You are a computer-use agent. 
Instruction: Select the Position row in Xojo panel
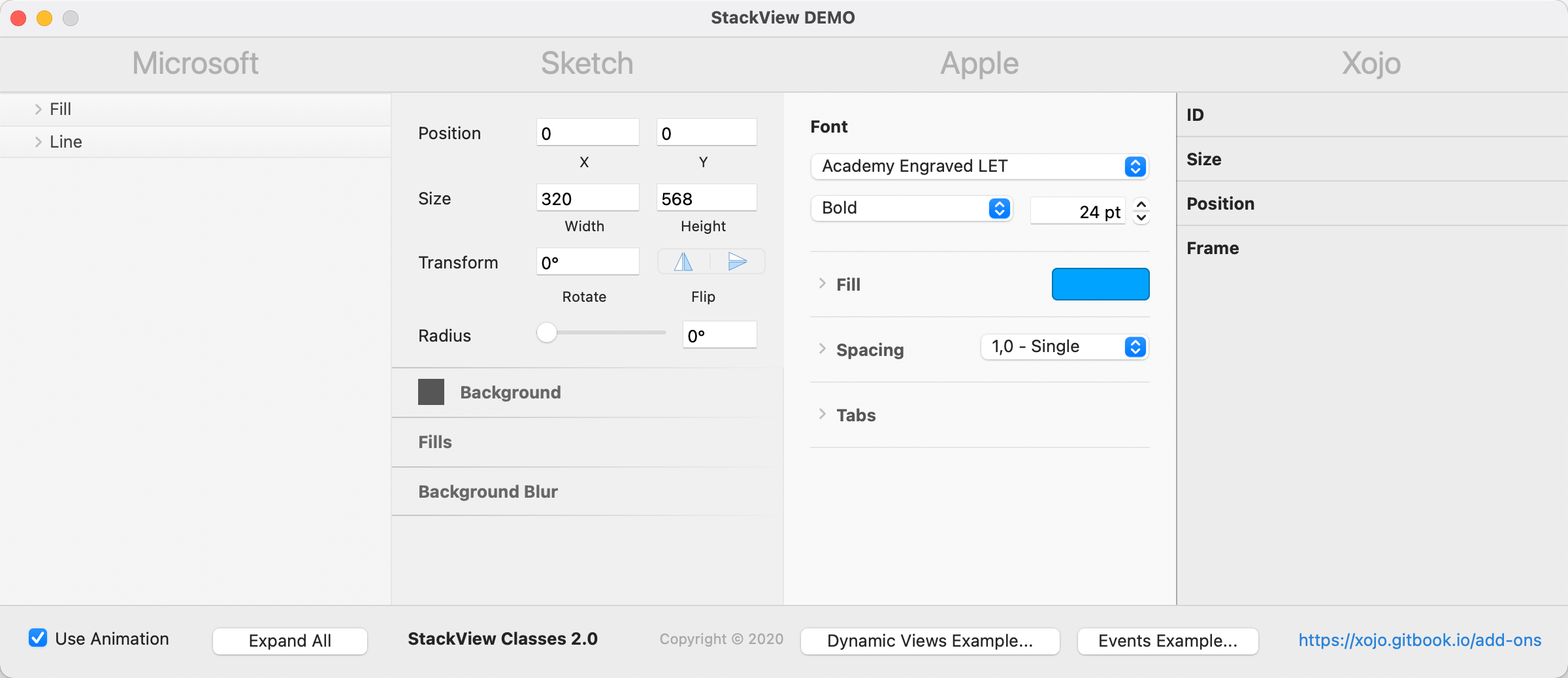[1372, 204]
